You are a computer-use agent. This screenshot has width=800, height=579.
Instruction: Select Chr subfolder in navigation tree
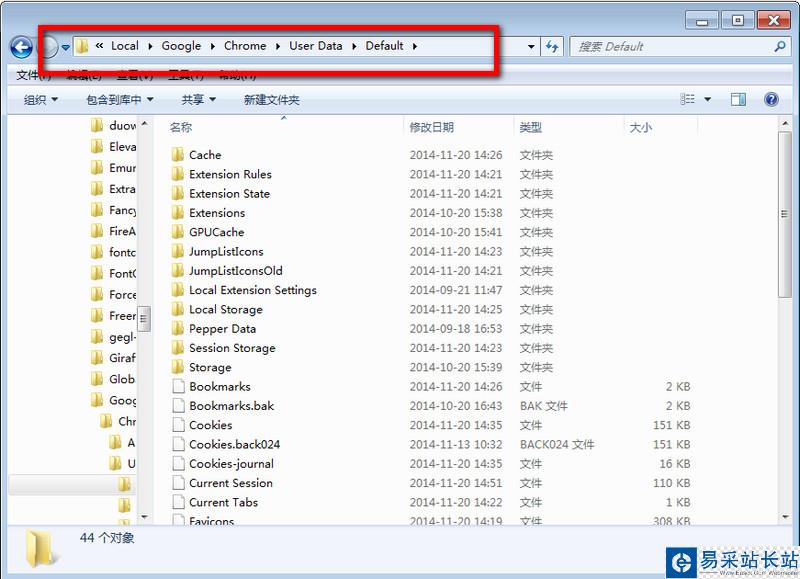coord(118,421)
